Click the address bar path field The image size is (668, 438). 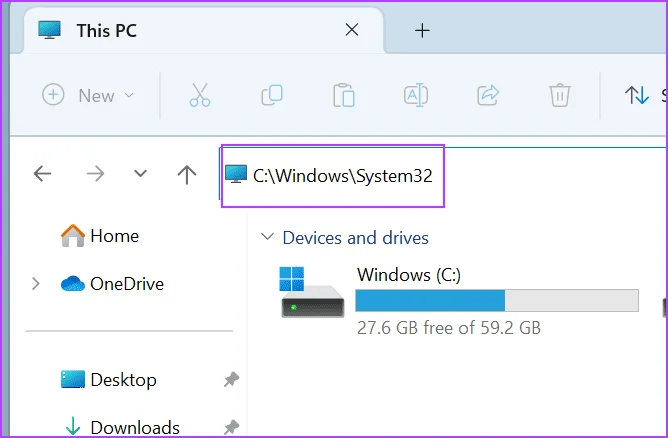tap(443, 176)
